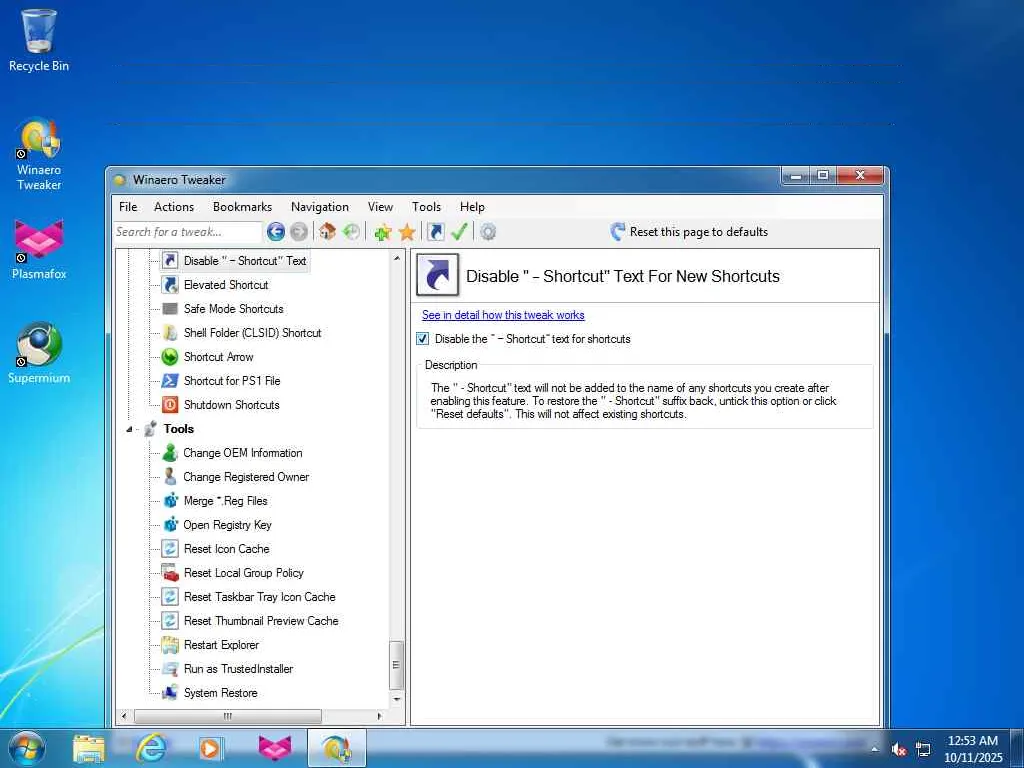Select the Reset Icon Cache icon

point(170,549)
